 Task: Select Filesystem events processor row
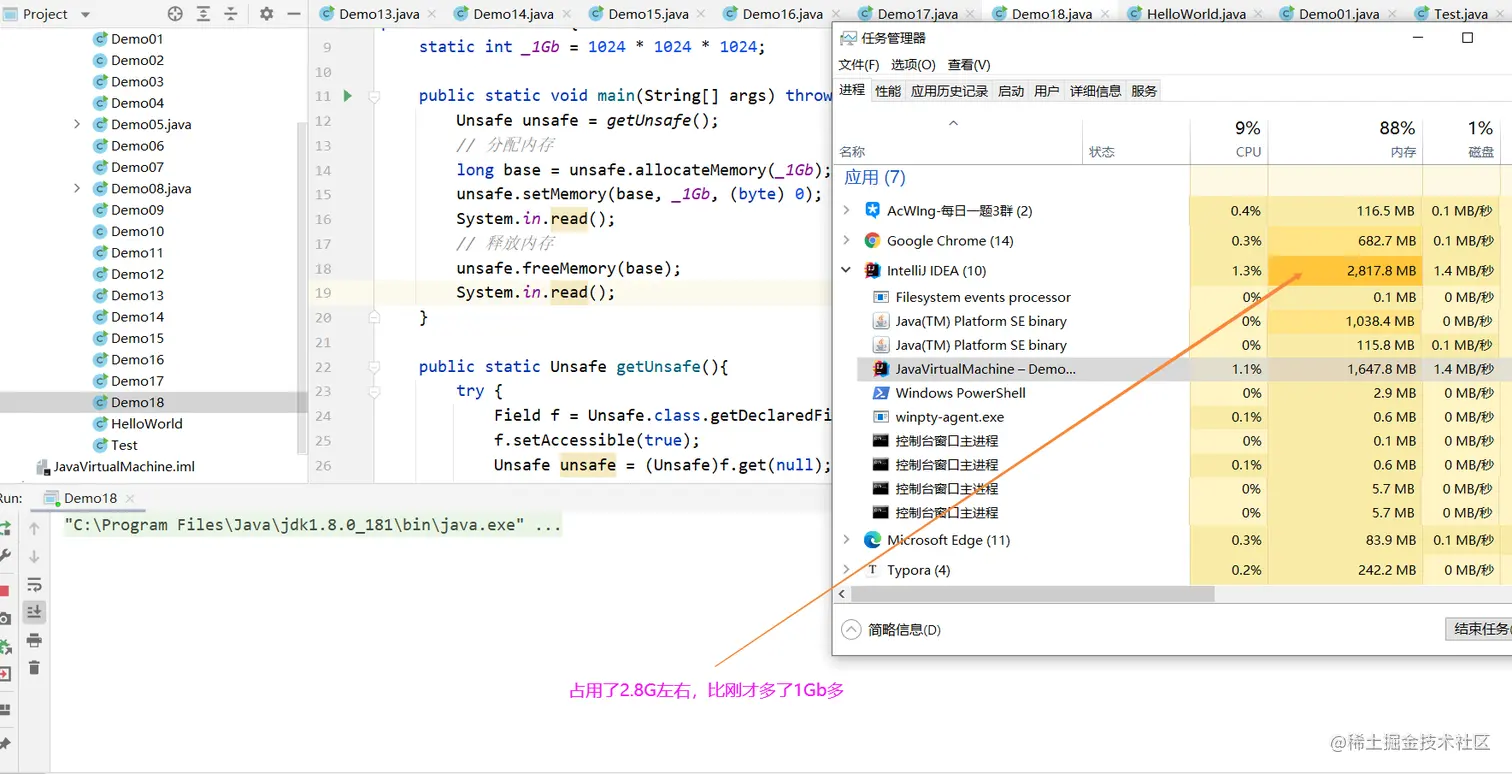click(1171, 297)
